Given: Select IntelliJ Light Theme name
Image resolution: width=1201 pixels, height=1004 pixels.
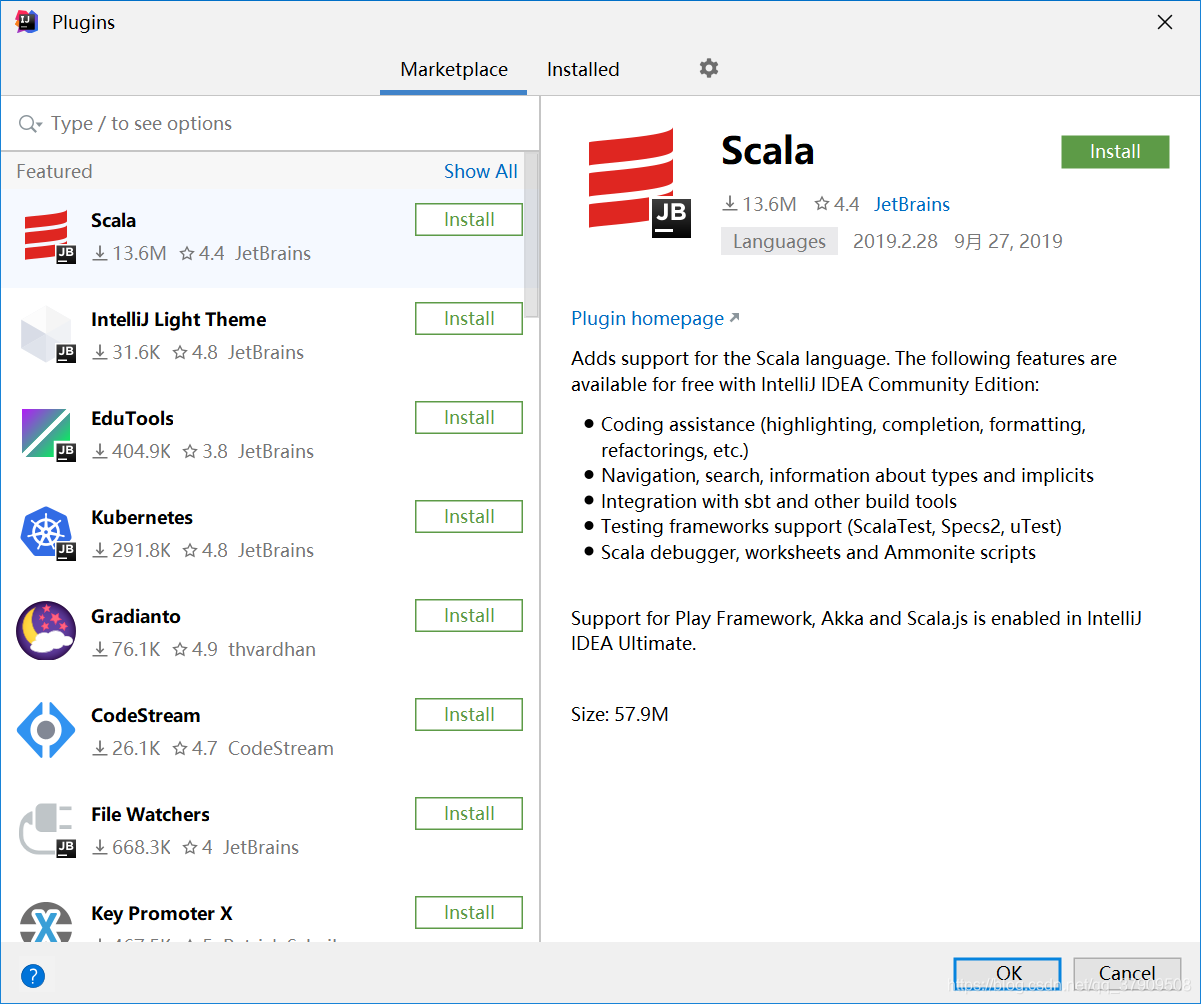Looking at the screenshot, I should [x=178, y=319].
